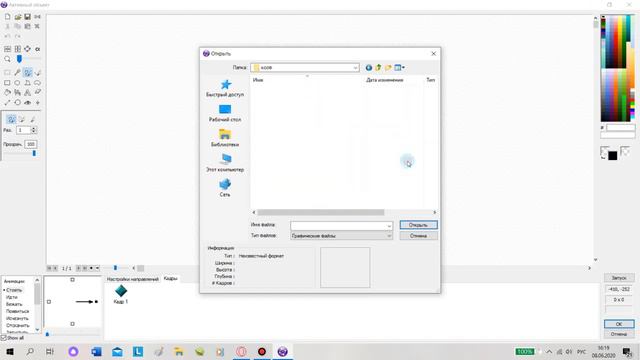Select first brush mode toggle below tools
640x360 pixels.
[11, 119]
